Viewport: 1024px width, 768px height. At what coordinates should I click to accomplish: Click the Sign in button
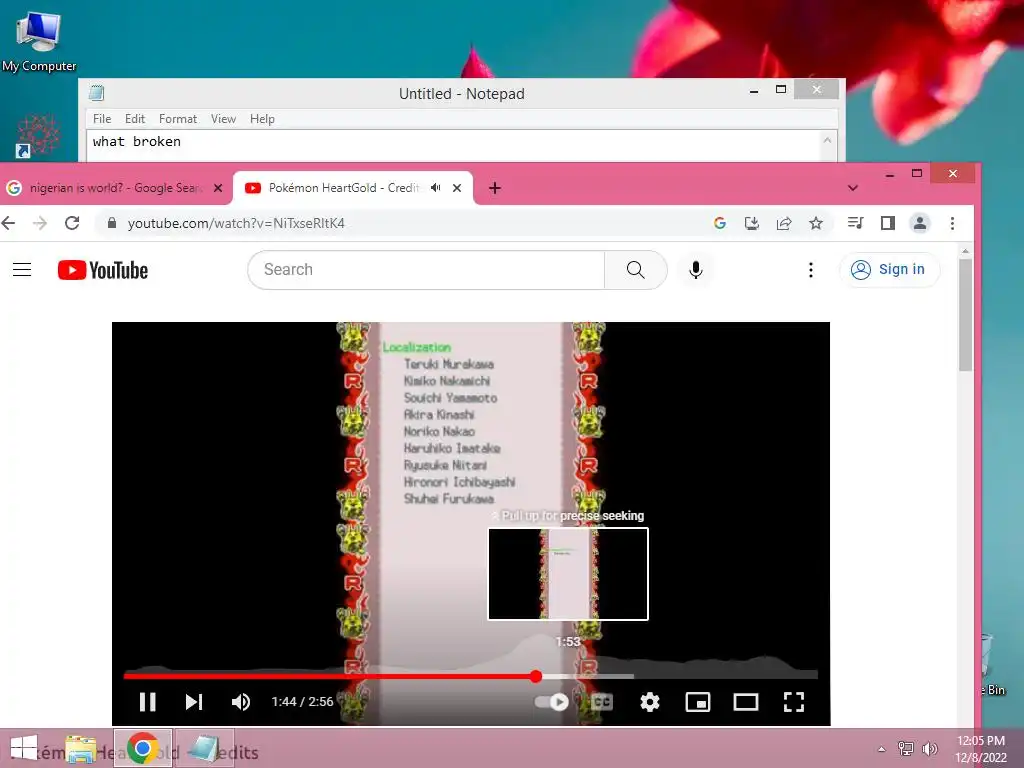tap(889, 270)
